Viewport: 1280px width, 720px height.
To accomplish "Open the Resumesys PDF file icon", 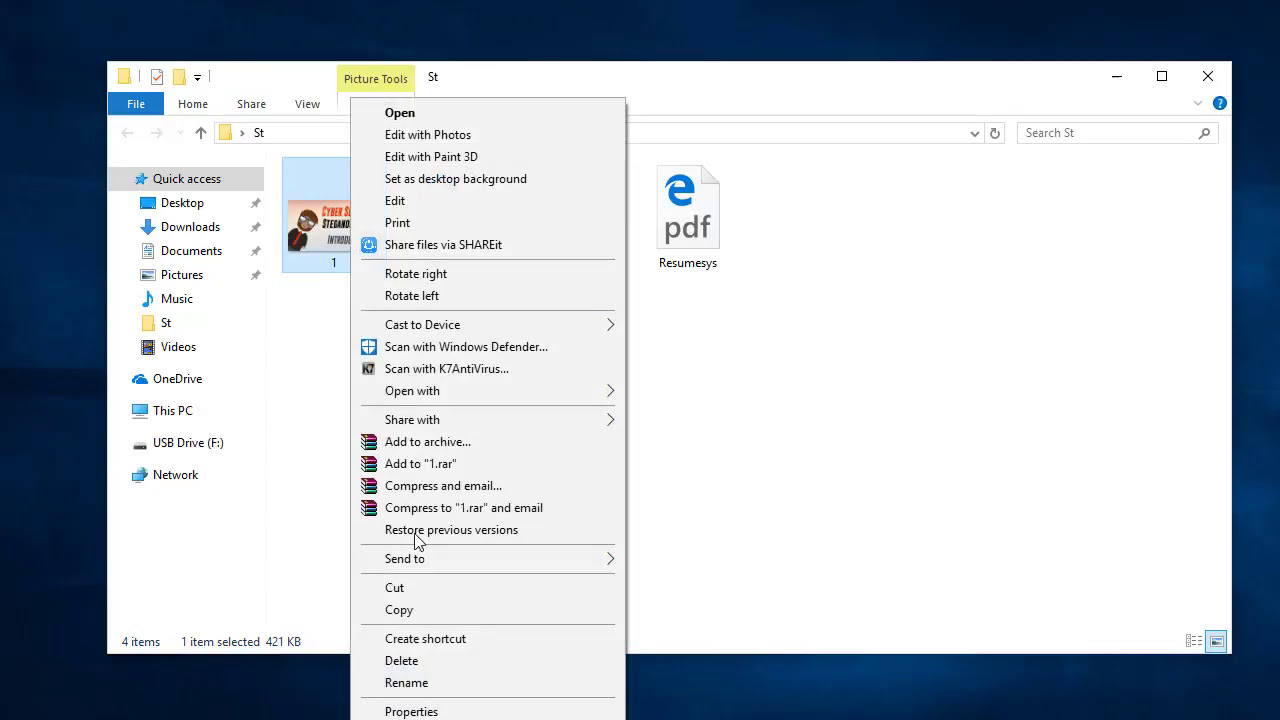I will [687, 208].
